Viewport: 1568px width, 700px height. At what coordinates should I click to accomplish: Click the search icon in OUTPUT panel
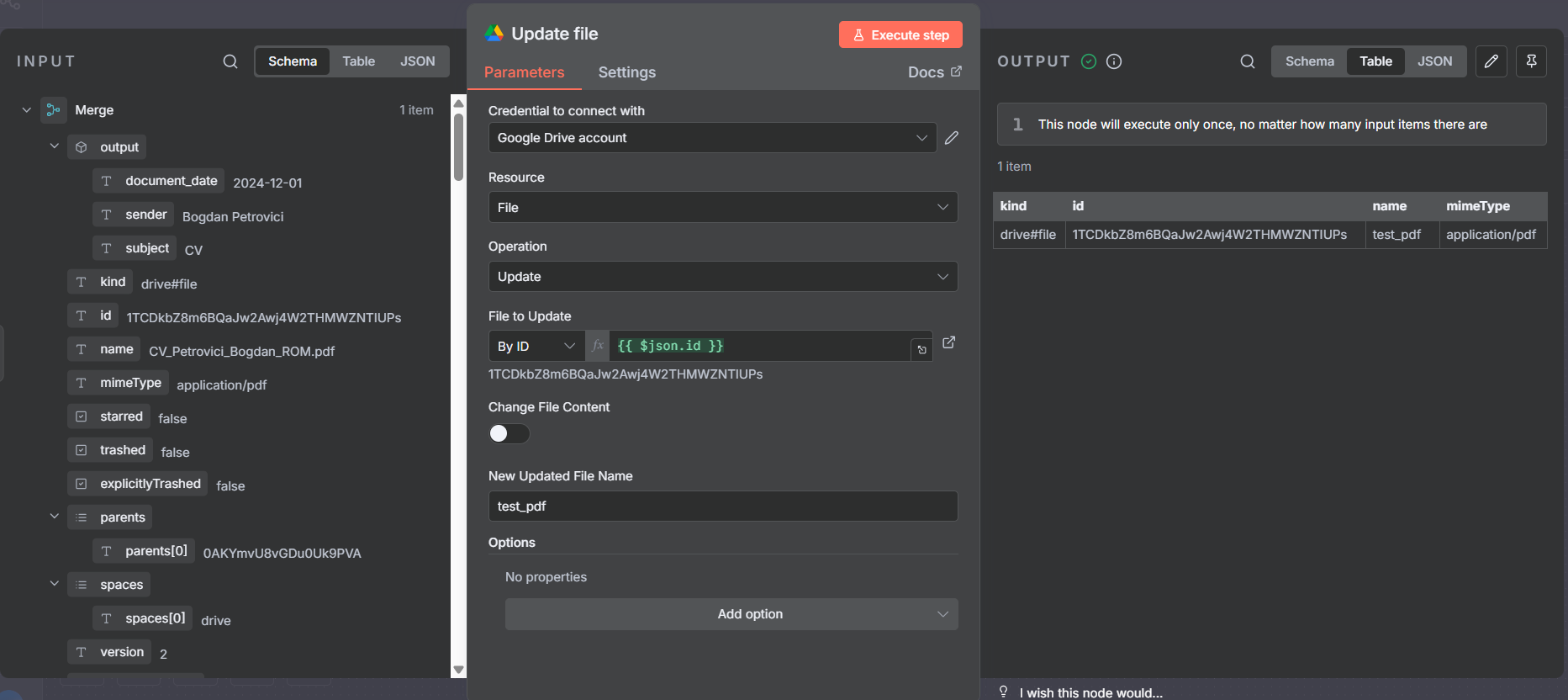(x=1247, y=61)
